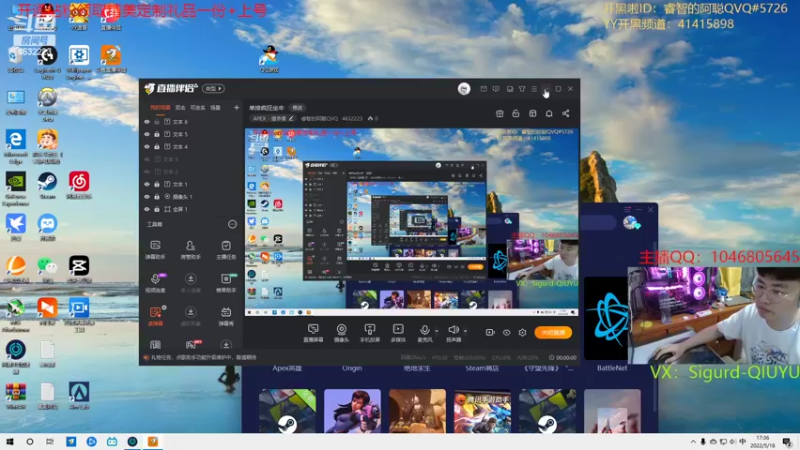Open the Overwatch desktop shortcut
The height and width of the screenshot is (450, 800).
[x=47, y=105]
